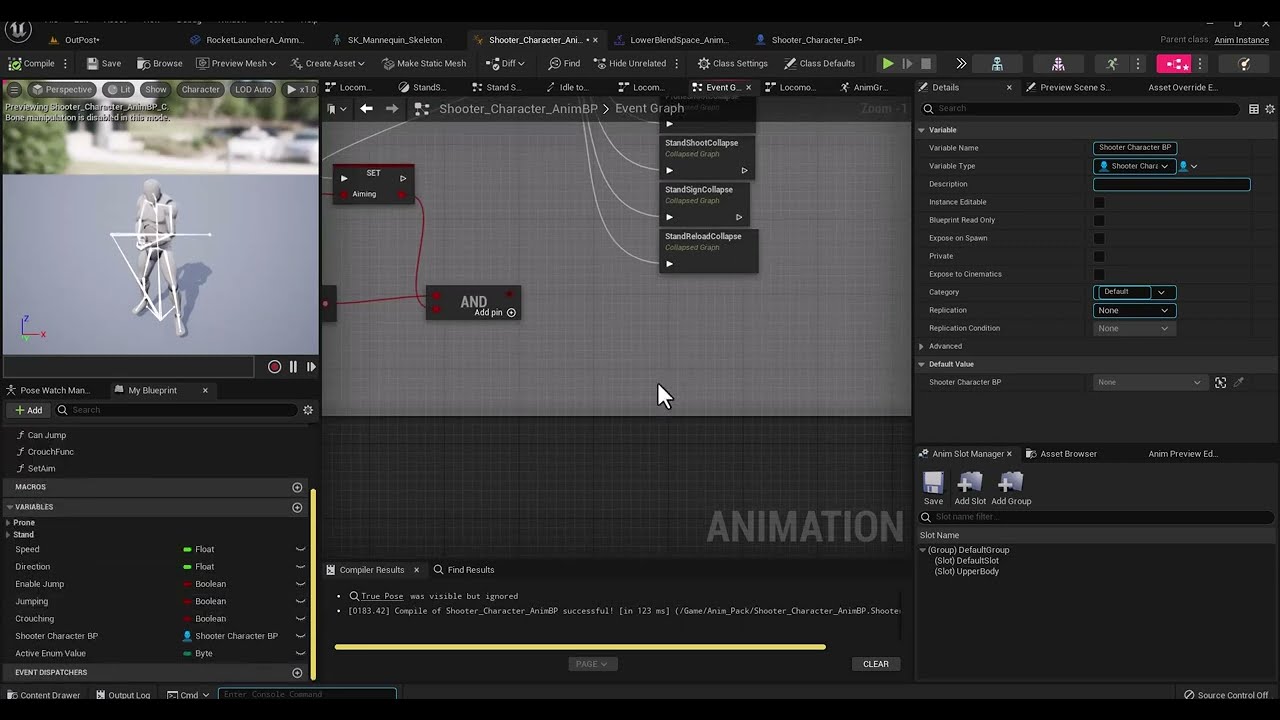The height and width of the screenshot is (720, 1280).
Task: Toggle Blueprint Read Only checkbox
Action: pos(1099,220)
